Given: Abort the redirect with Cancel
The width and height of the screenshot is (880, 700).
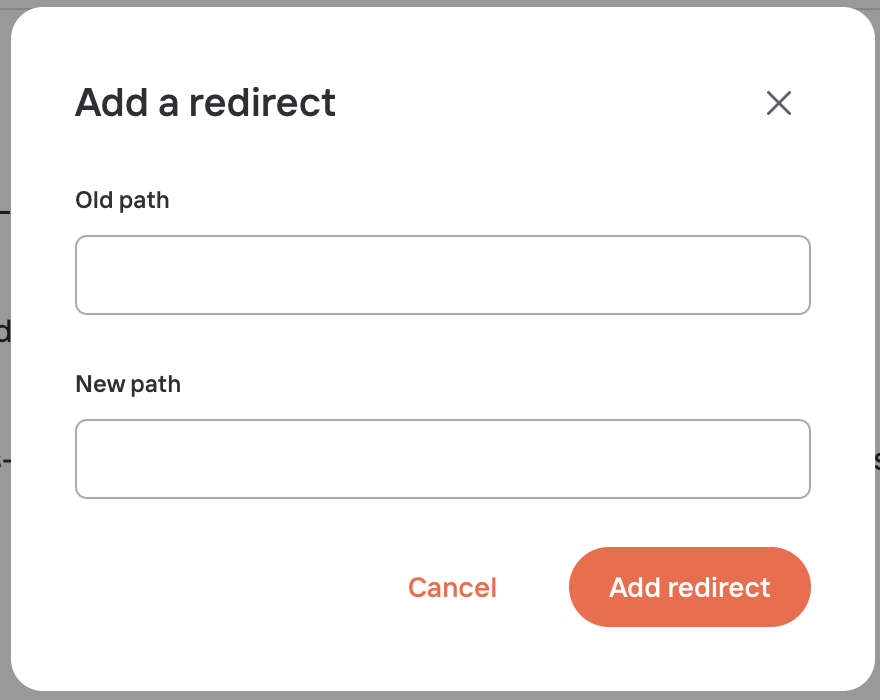Looking at the screenshot, I should pos(452,587).
